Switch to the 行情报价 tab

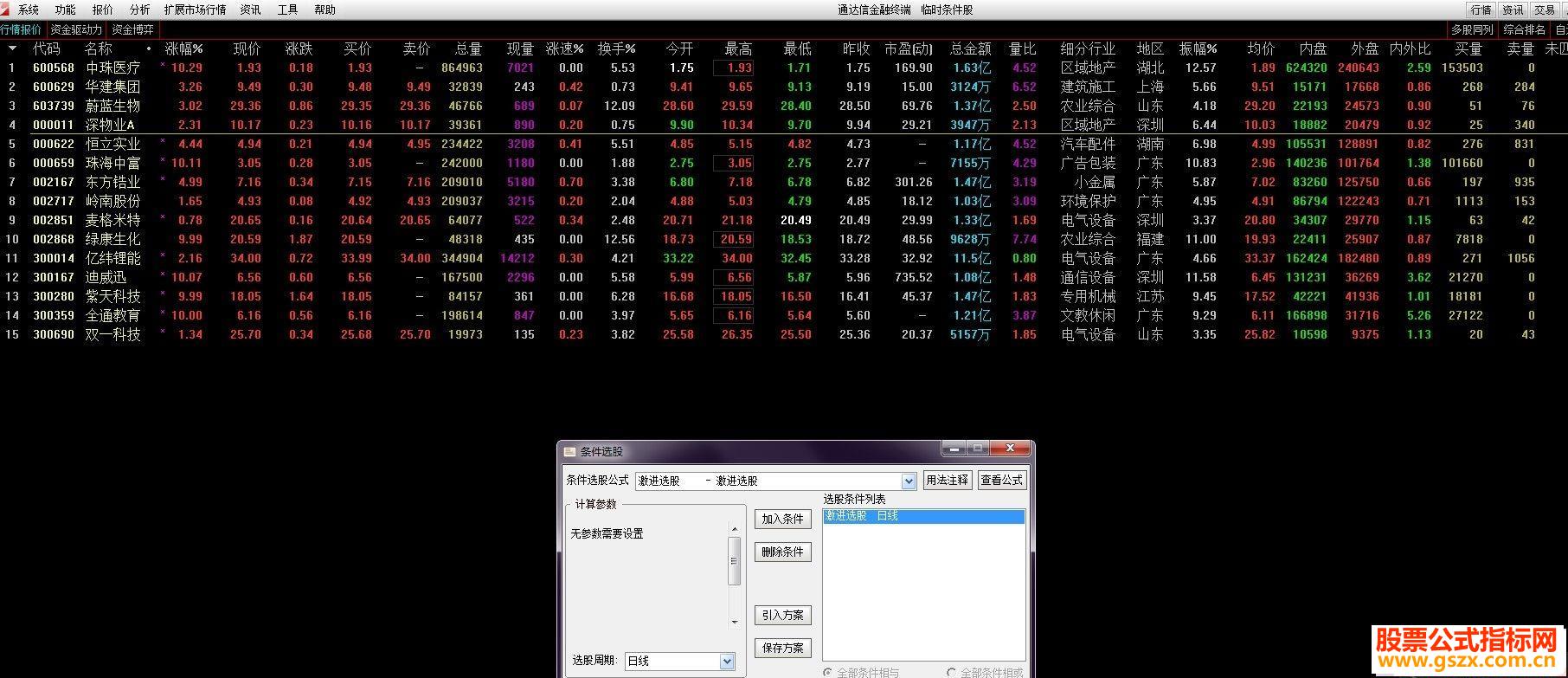(21, 29)
